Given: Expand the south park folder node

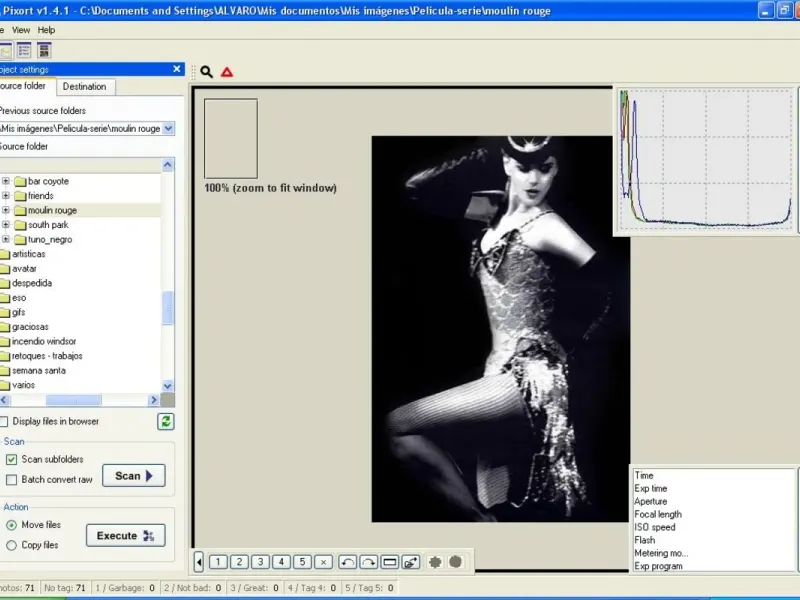Looking at the screenshot, I should 6,225.
